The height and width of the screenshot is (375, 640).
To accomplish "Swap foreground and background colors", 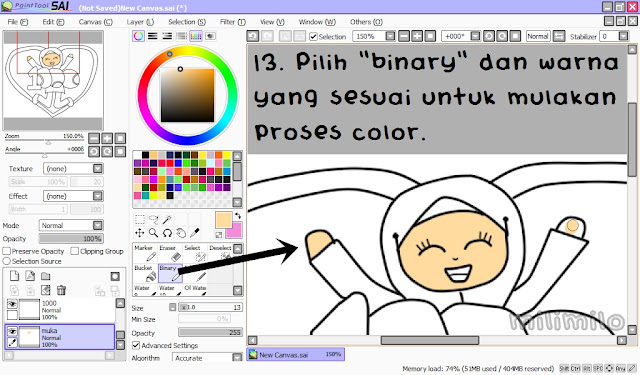I will 238,216.
